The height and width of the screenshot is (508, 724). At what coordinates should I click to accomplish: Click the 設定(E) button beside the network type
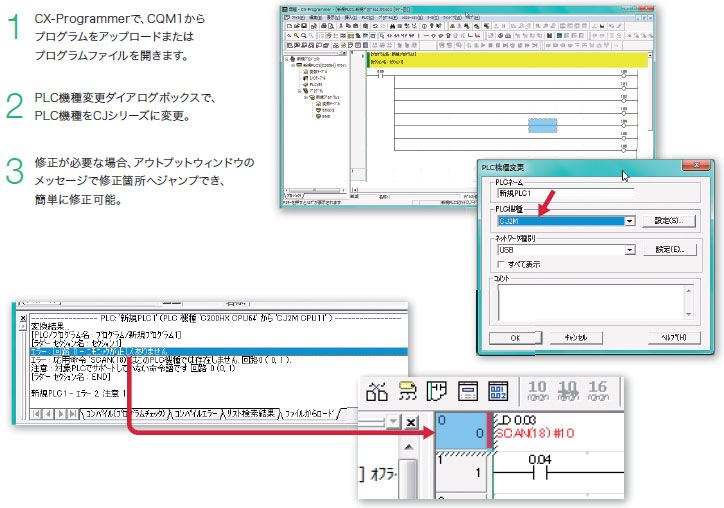(x=670, y=249)
